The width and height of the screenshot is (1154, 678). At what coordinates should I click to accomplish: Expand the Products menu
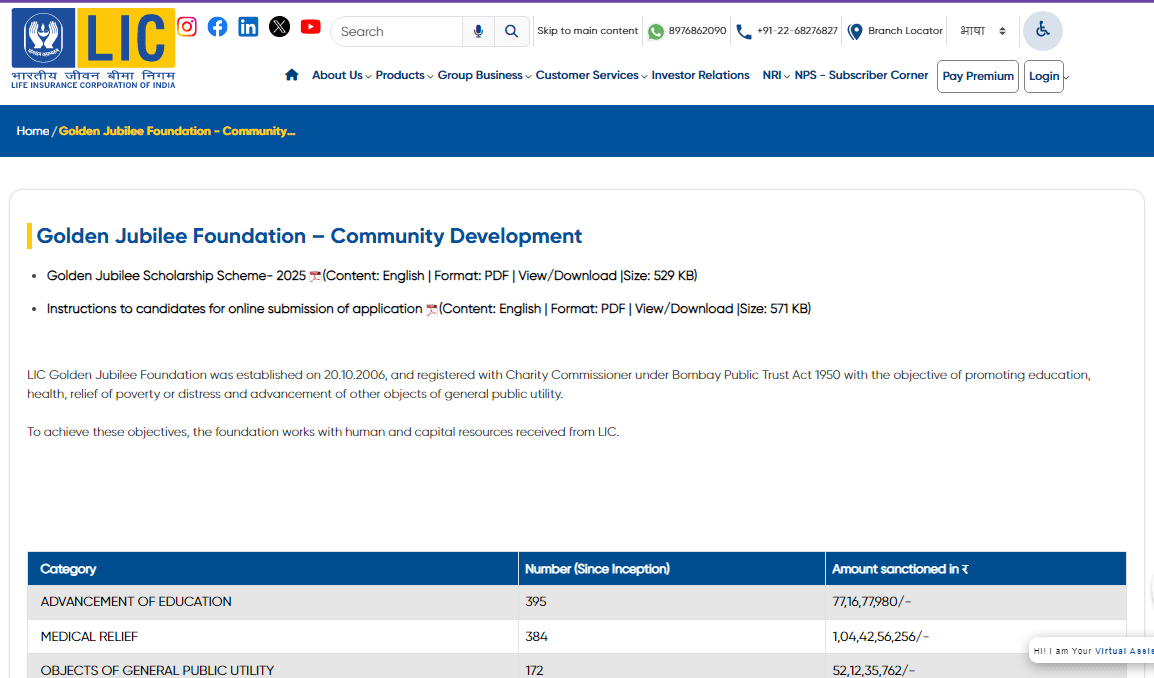pos(399,75)
